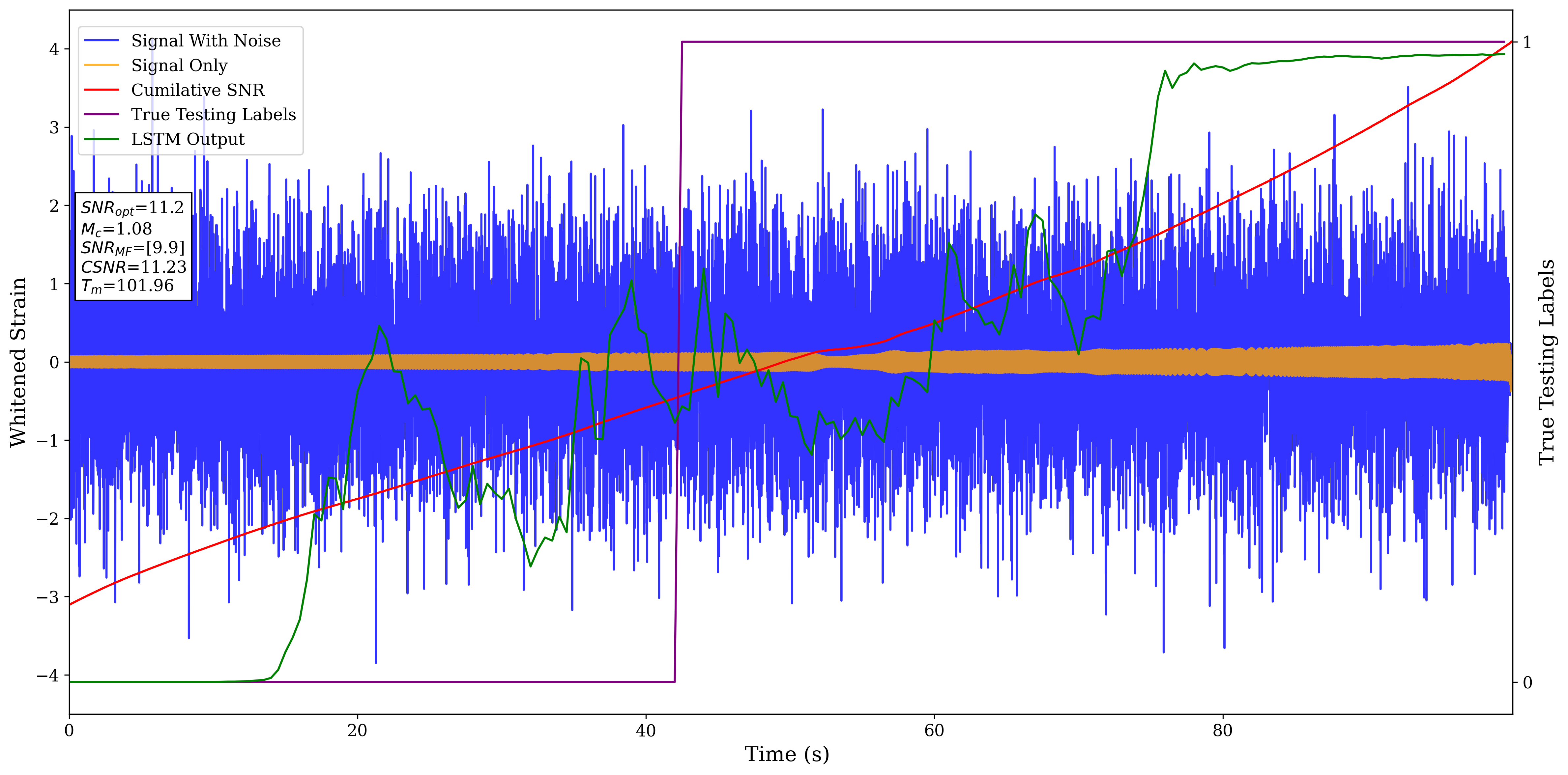This screenshot has width=1568, height=775.
Task: Click the Mc=1.08 annotation text
Action: [x=116, y=229]
